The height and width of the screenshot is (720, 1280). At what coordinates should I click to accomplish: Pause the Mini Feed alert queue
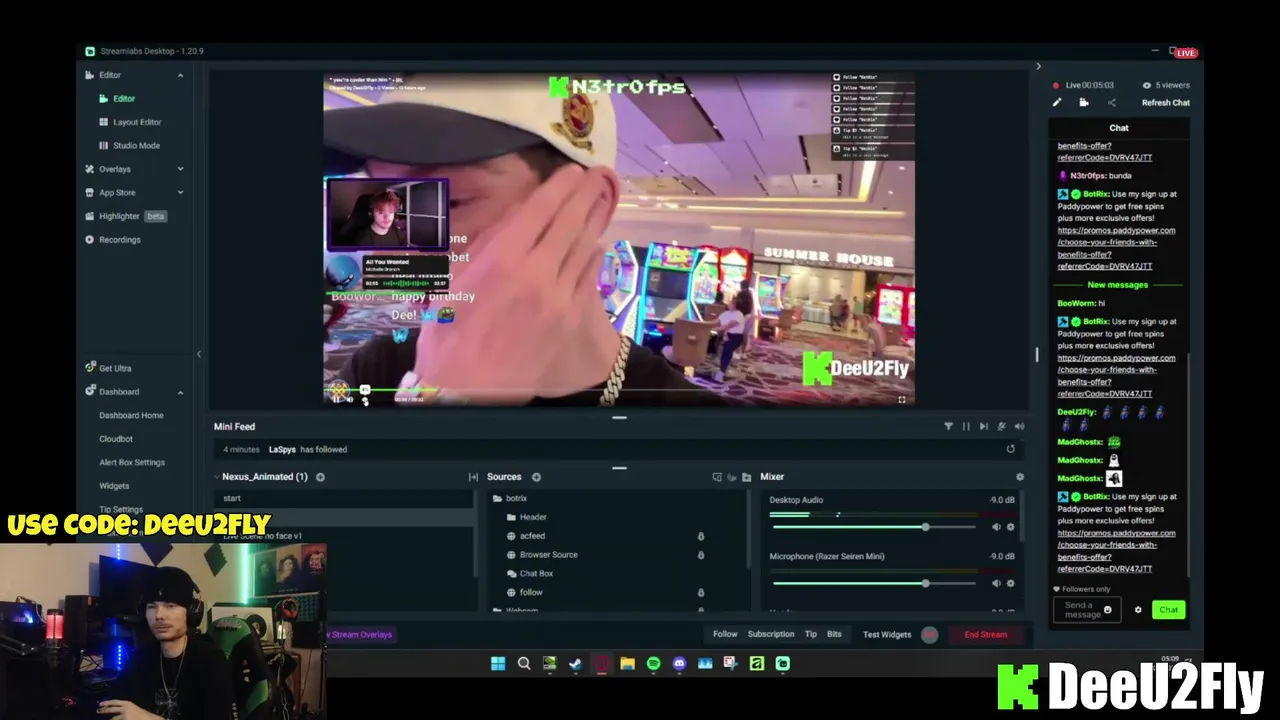[966, 426]
